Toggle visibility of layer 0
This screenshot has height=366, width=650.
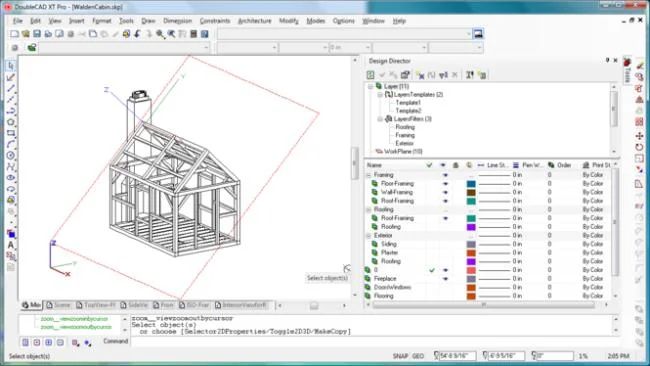pos(446,270)
